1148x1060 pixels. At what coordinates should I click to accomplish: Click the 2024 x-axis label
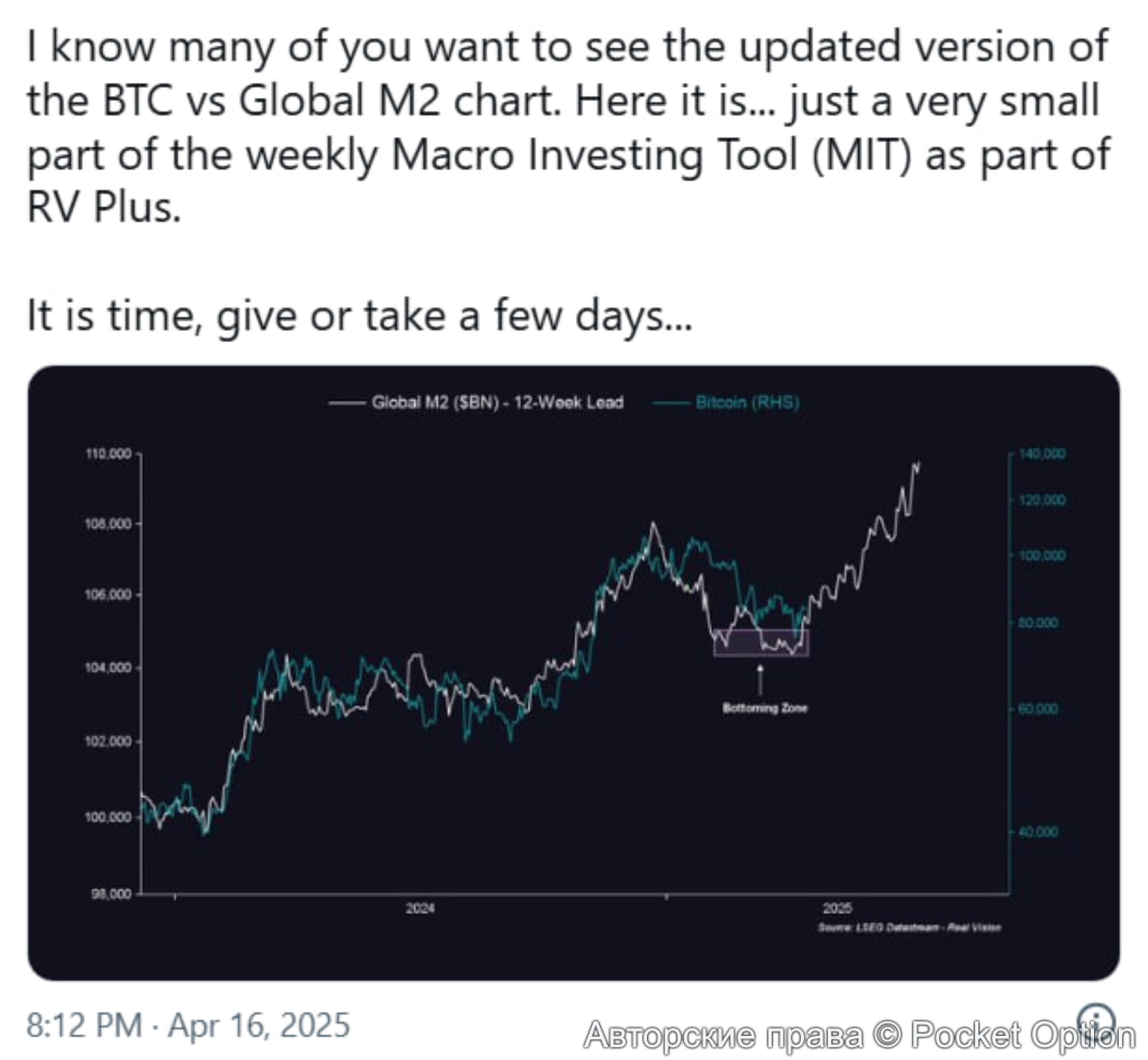420,908
